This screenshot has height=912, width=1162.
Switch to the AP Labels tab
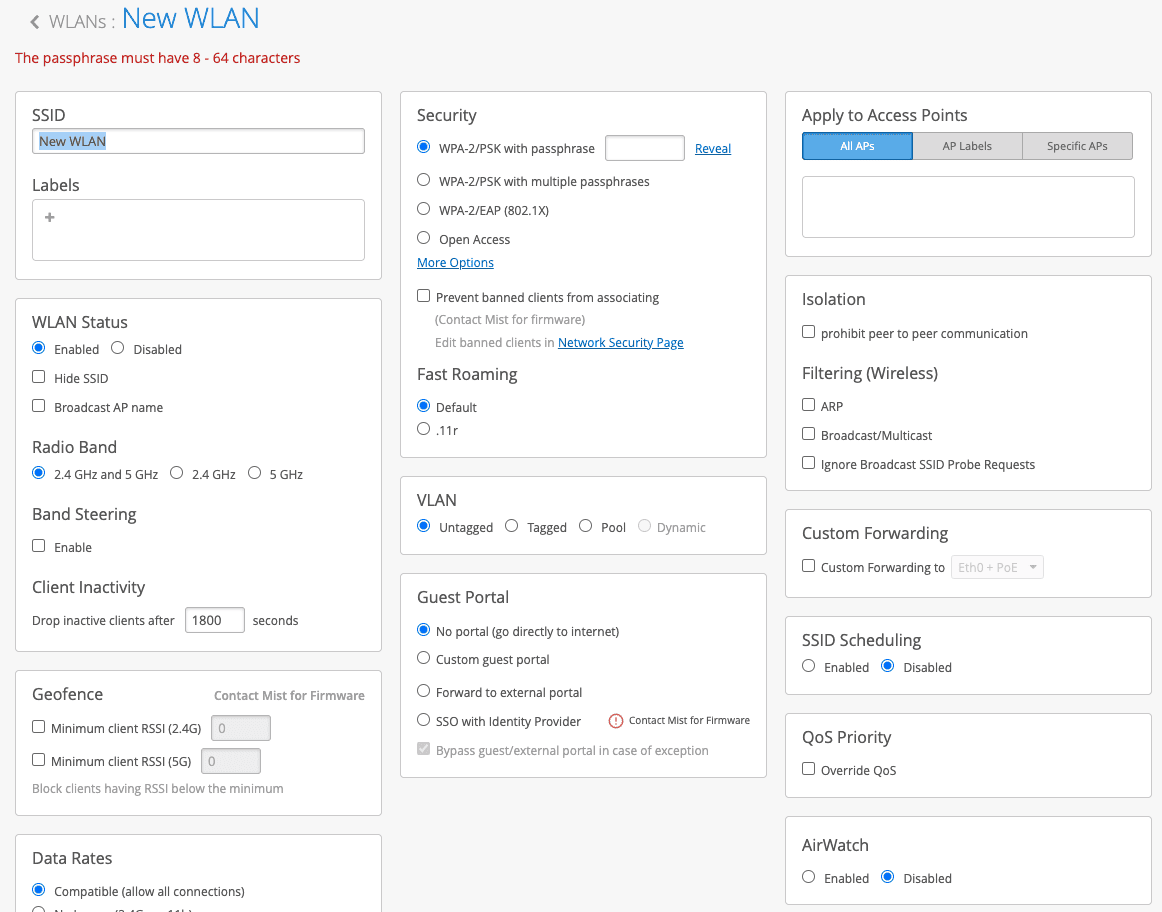(x=967, y=146)
